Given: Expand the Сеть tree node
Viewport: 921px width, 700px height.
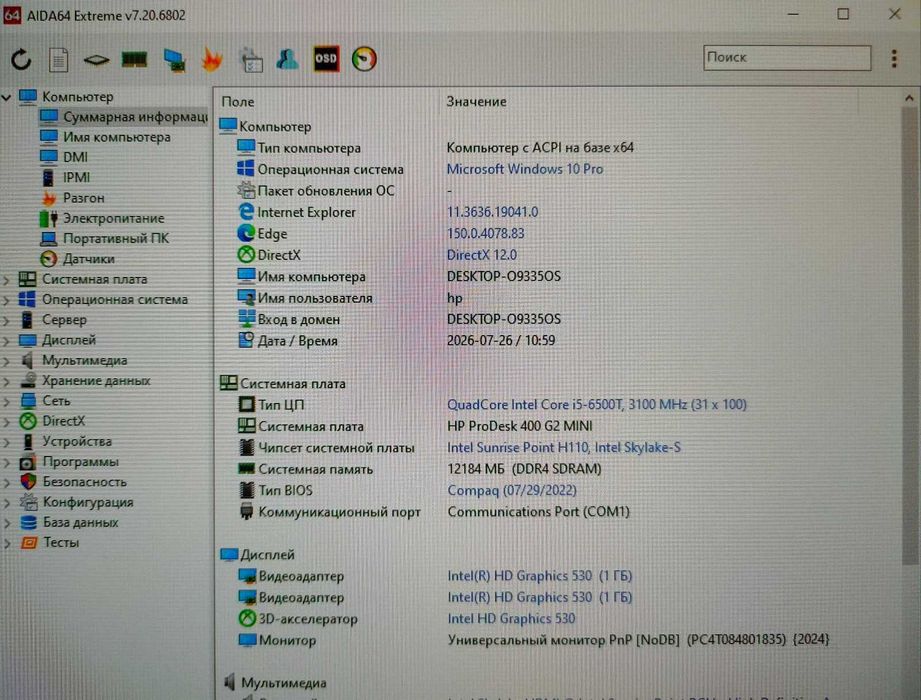Looking at the screenshot, I should tap(6, 402).
